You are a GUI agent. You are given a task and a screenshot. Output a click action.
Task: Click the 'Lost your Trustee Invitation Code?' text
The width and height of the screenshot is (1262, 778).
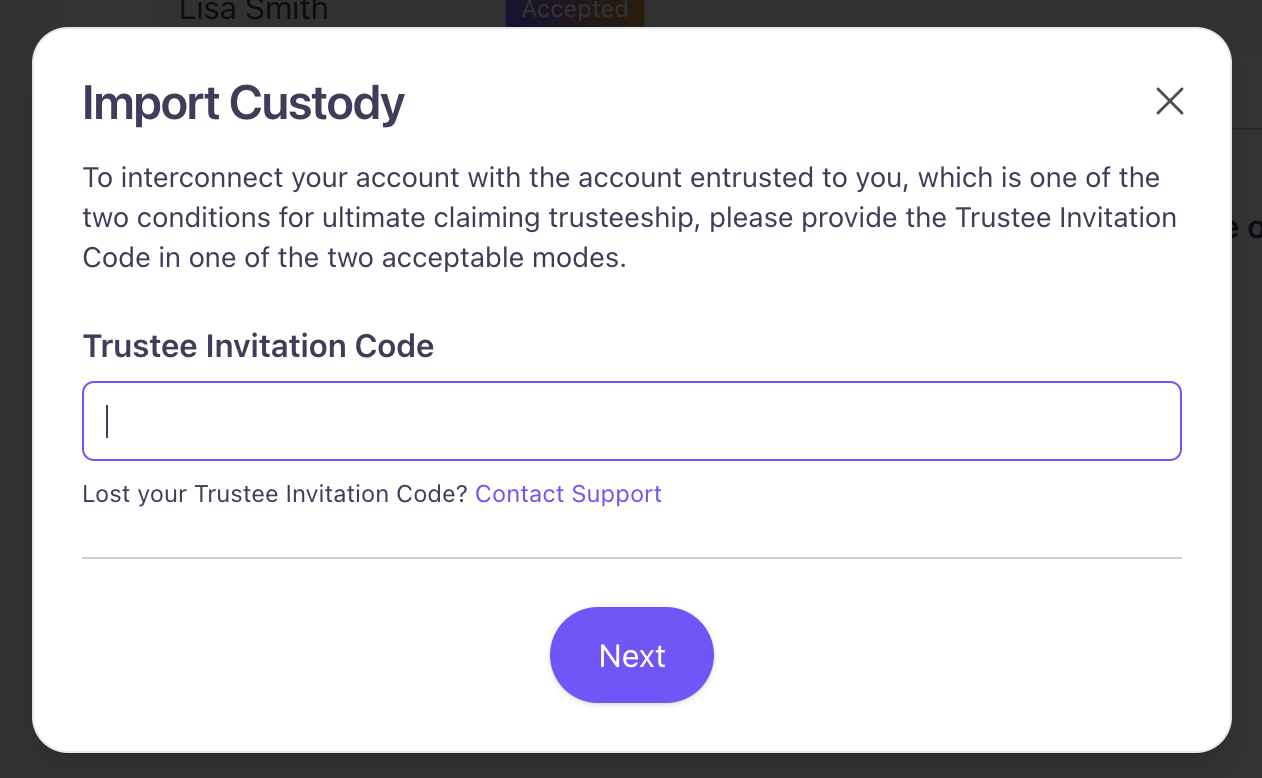pyautogui.click(x=275, y=494)
